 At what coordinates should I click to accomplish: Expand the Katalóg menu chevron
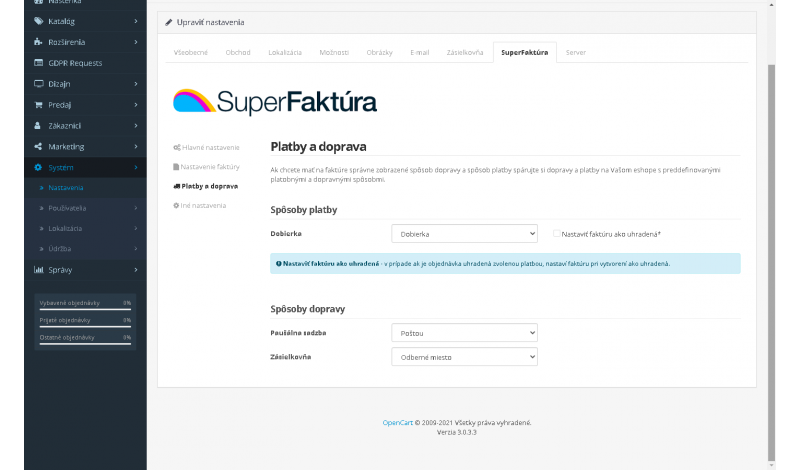[x=136, y=21]
